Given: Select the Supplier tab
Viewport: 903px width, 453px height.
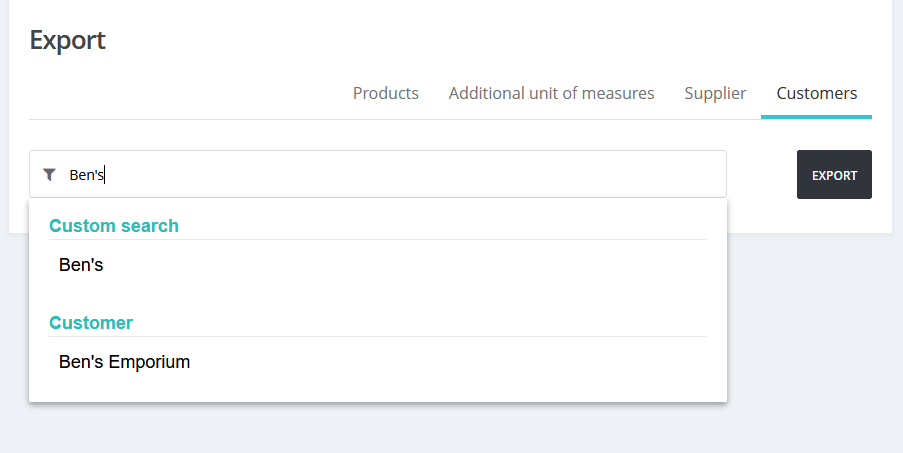Looking at the screenshot, I should pos(715,93).
